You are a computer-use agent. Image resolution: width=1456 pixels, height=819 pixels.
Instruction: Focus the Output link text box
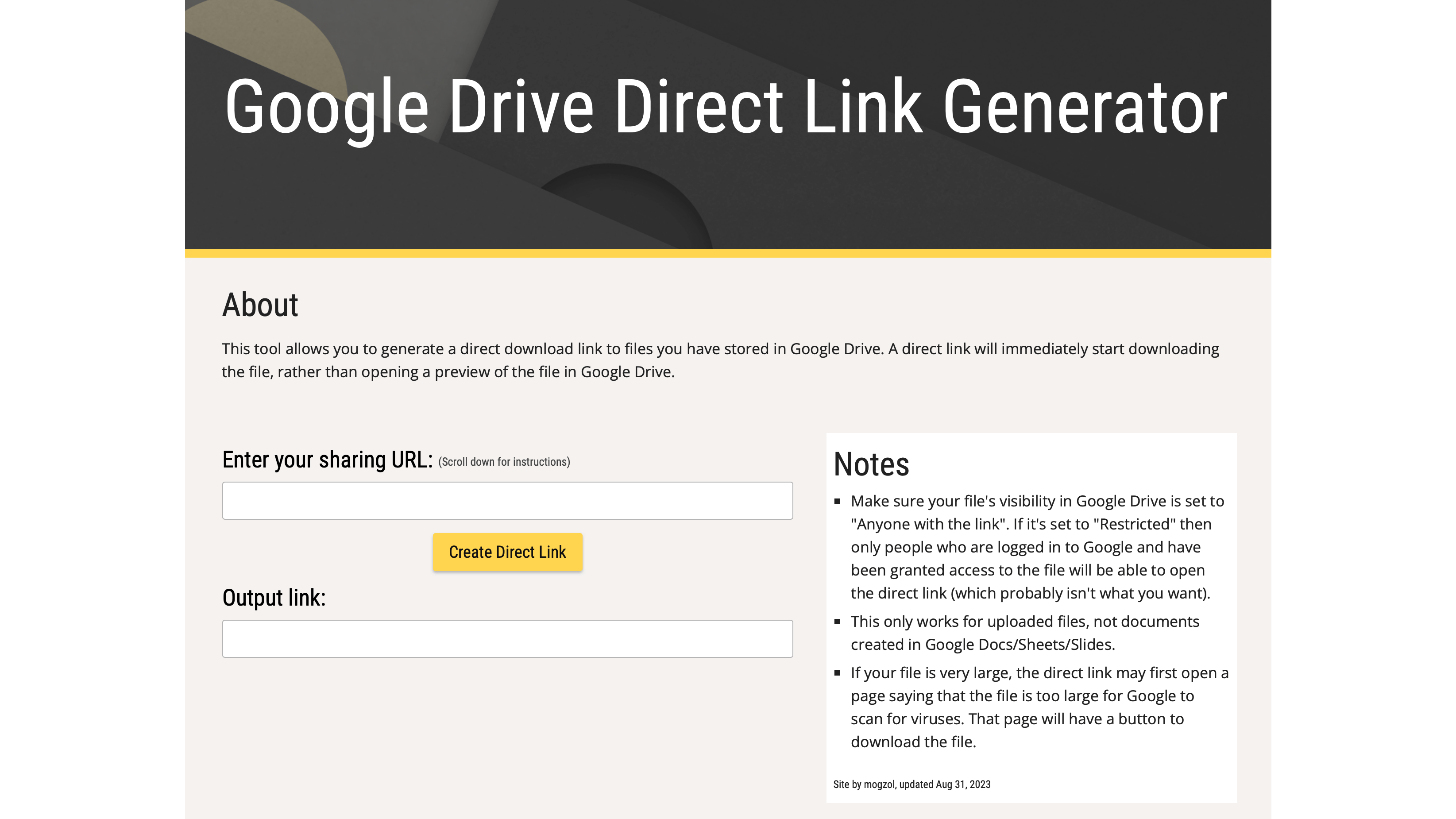click(x=507, y=639)
